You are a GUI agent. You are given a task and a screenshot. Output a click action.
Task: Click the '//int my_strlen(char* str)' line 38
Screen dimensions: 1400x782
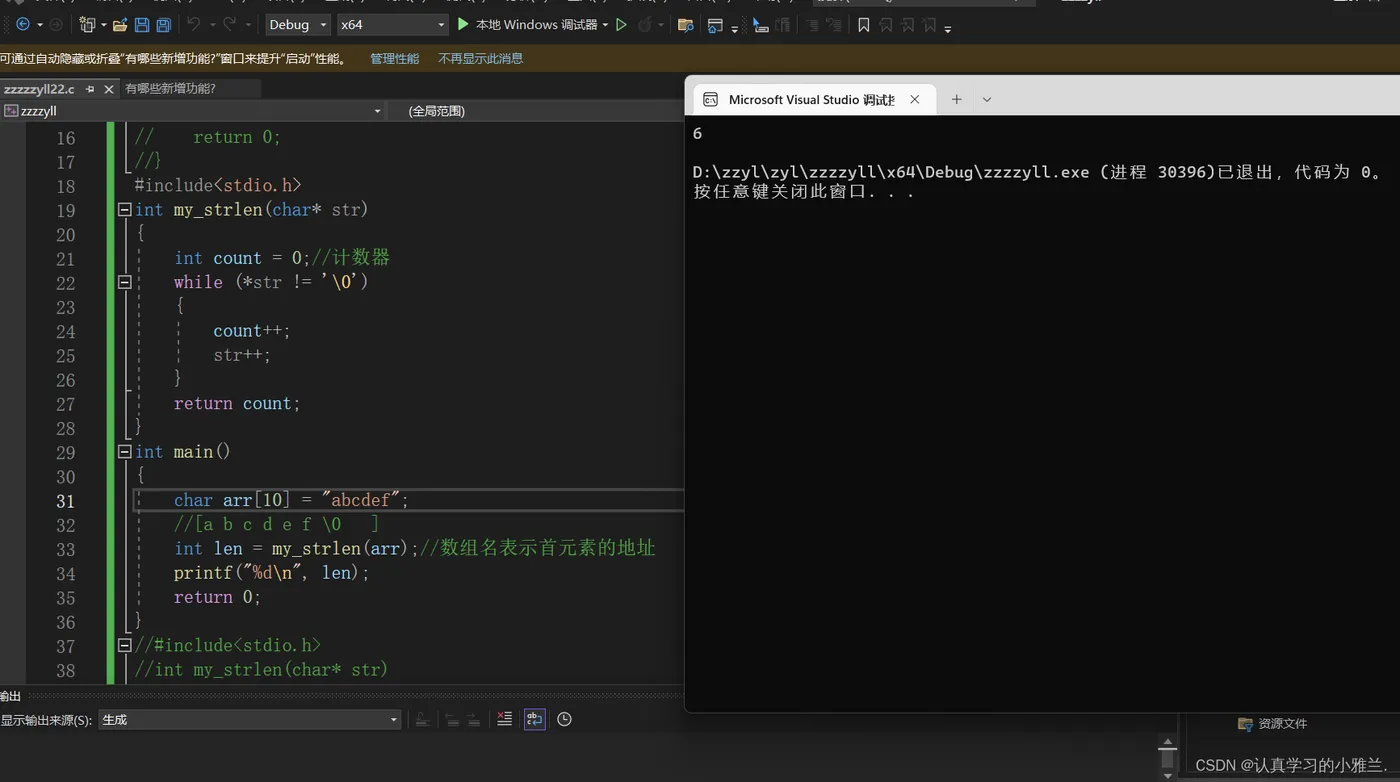tap(261, 669)
